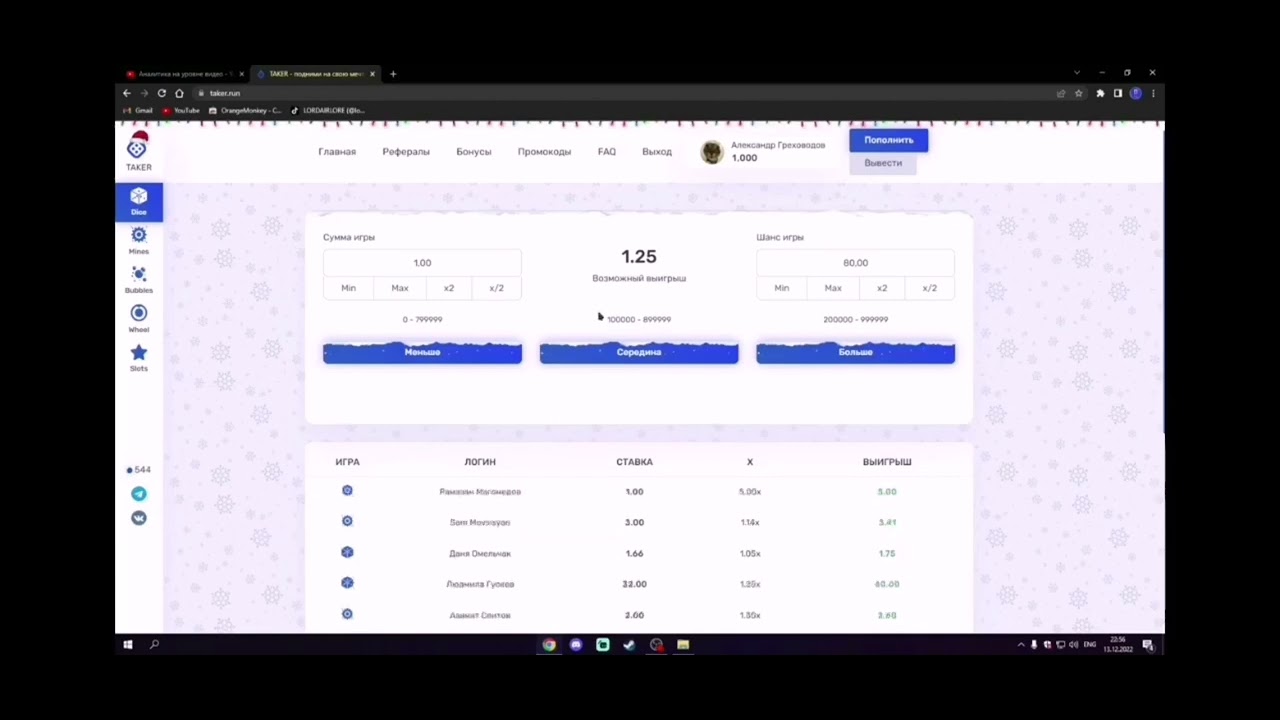Open the browser home page
The height and width of the screenshot is (720, 1280).
(179, 93)
